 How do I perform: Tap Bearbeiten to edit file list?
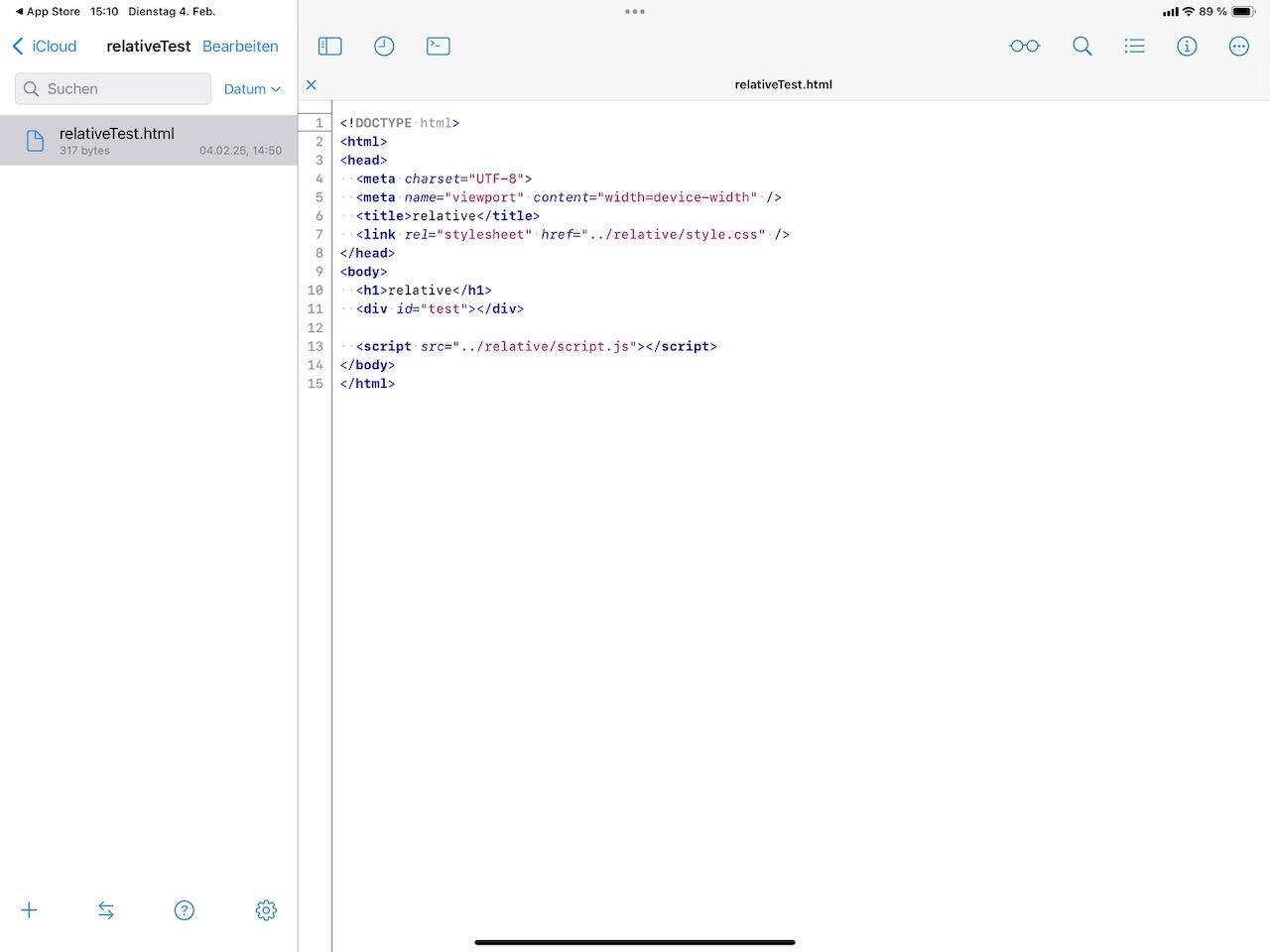click(x=240, y=46)
